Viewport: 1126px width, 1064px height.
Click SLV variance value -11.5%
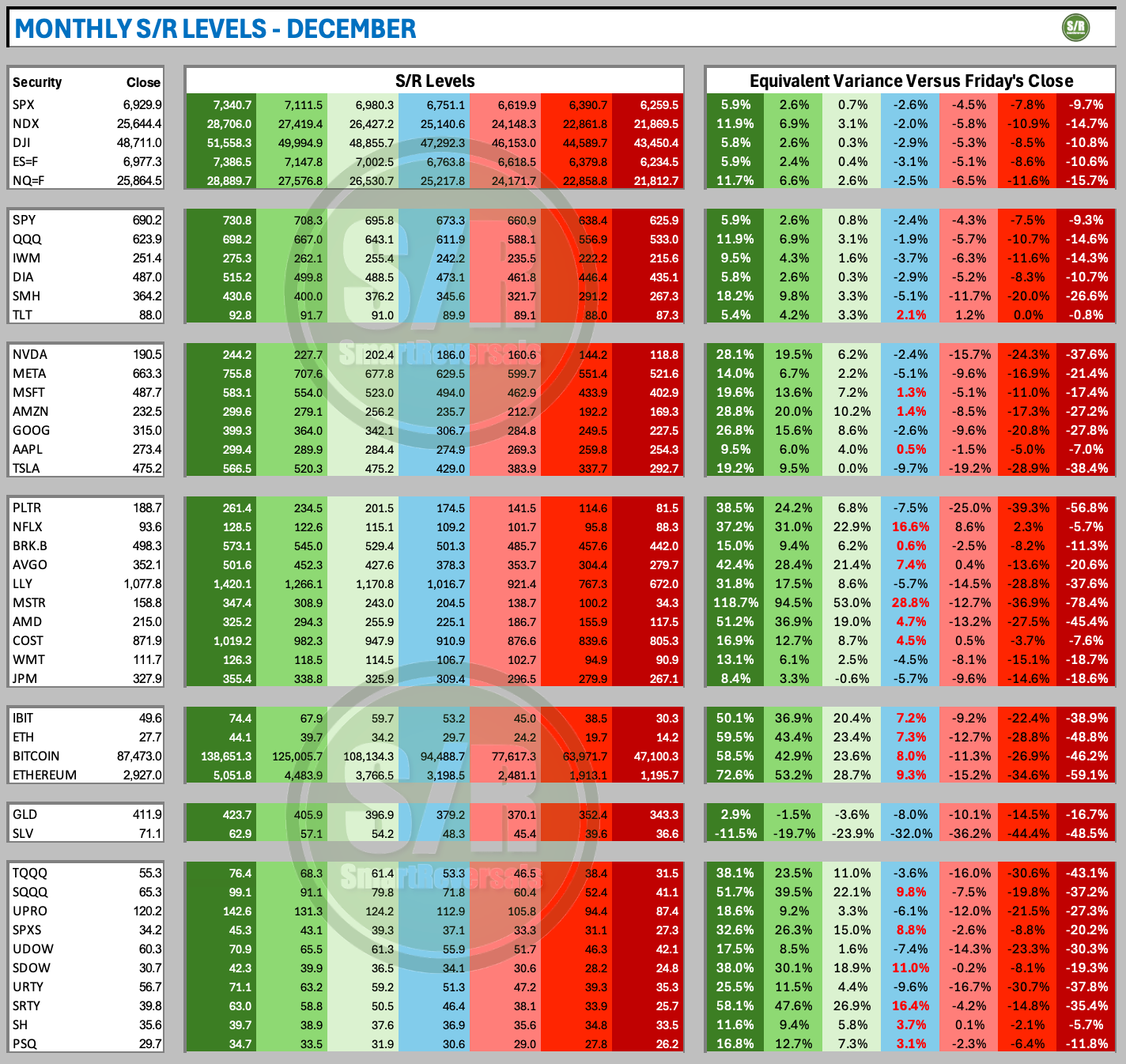[735, 833]
